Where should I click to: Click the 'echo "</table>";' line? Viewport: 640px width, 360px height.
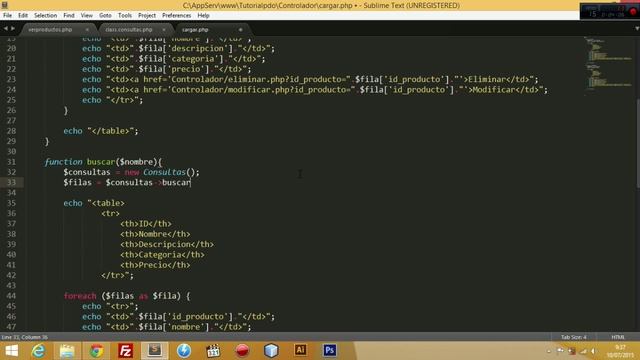click(x=101, y=131)
